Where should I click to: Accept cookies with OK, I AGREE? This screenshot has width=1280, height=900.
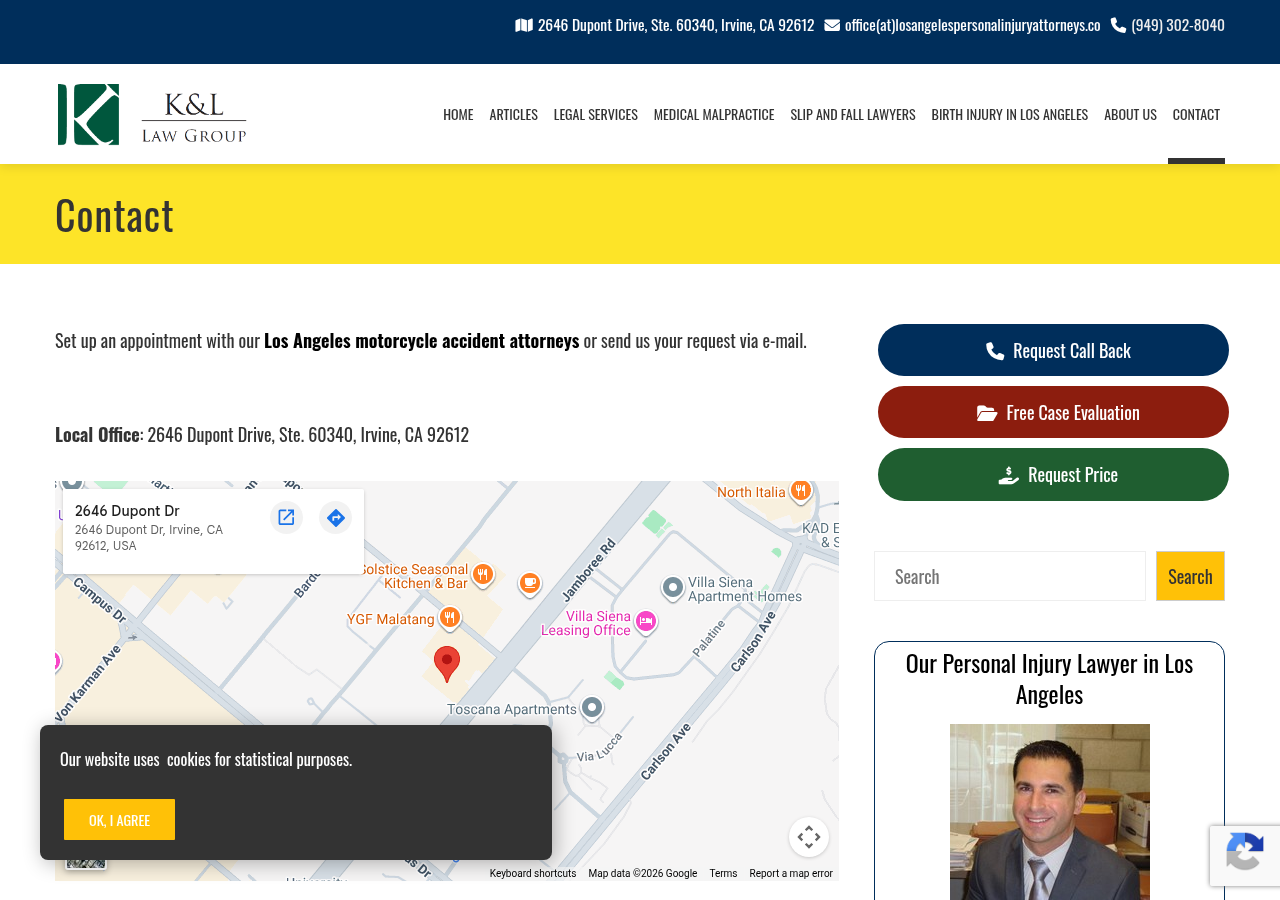click(119, 819)
